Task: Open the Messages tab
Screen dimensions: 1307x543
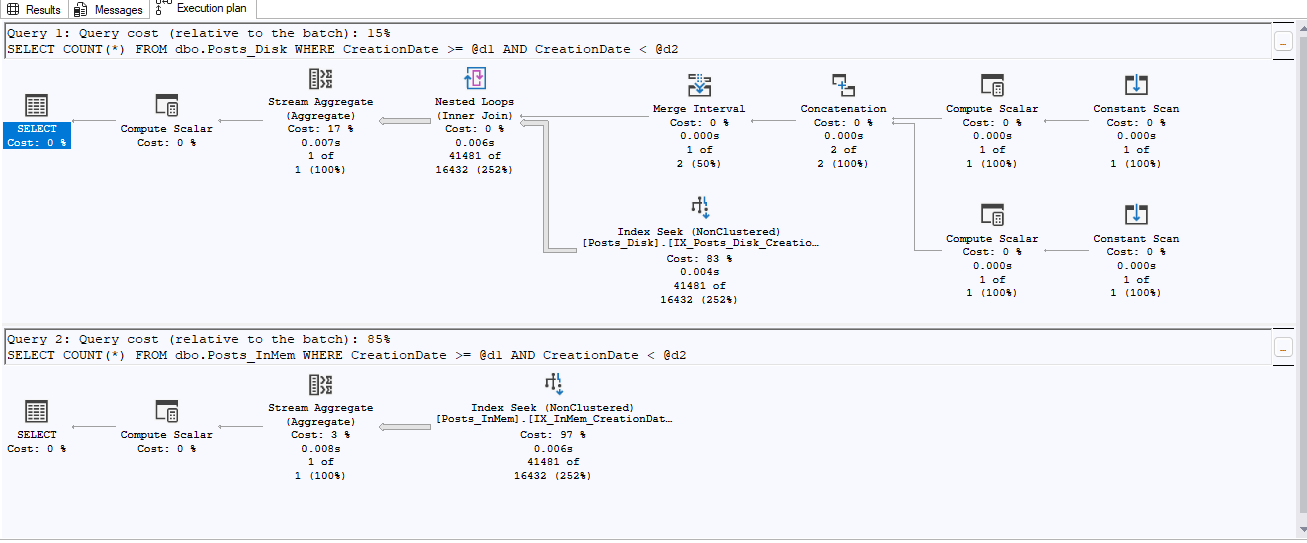Action: [109, 10]
